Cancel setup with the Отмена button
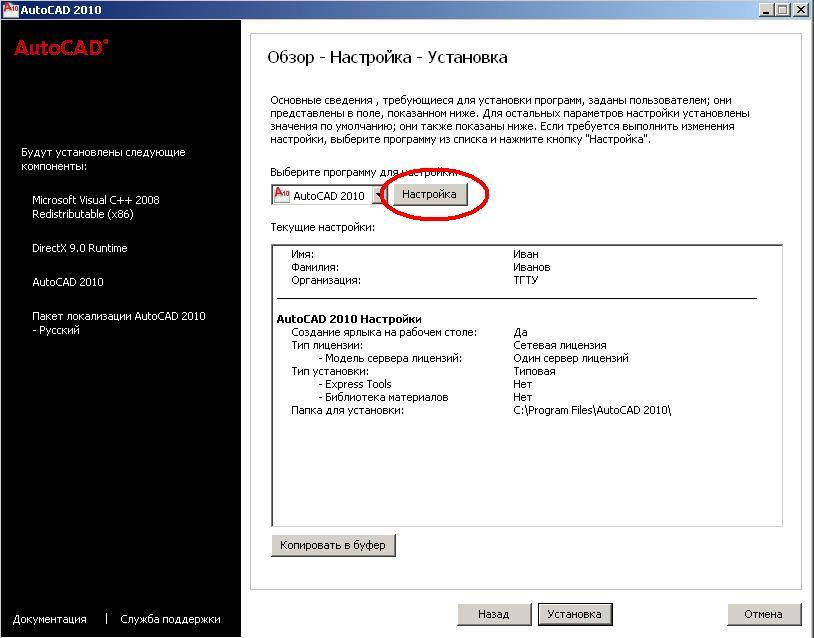 coord(764,613)
